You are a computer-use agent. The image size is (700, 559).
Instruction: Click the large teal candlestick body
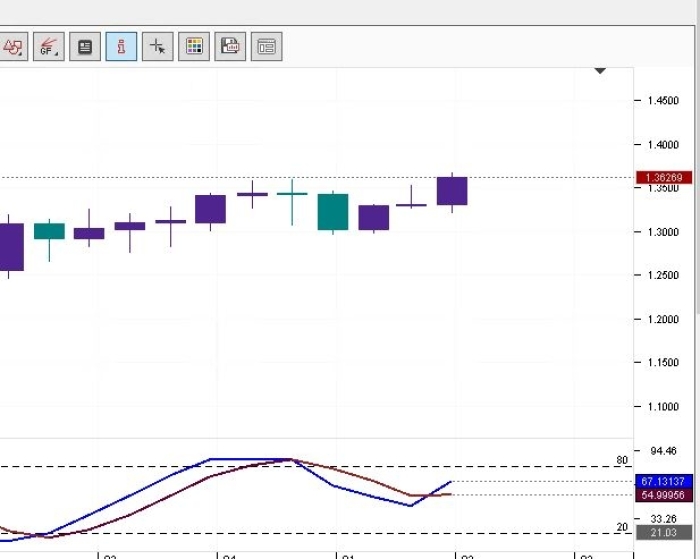click(x=333, y=212)
